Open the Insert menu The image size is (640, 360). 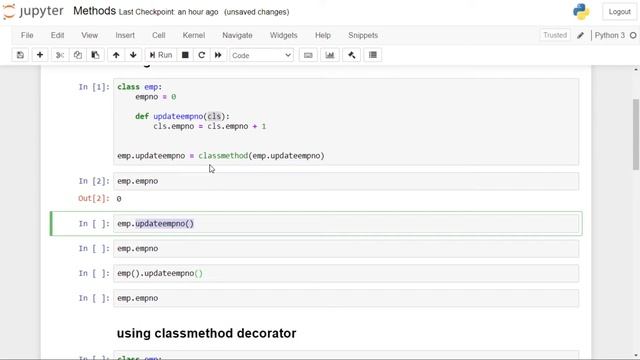coord(125,36)
